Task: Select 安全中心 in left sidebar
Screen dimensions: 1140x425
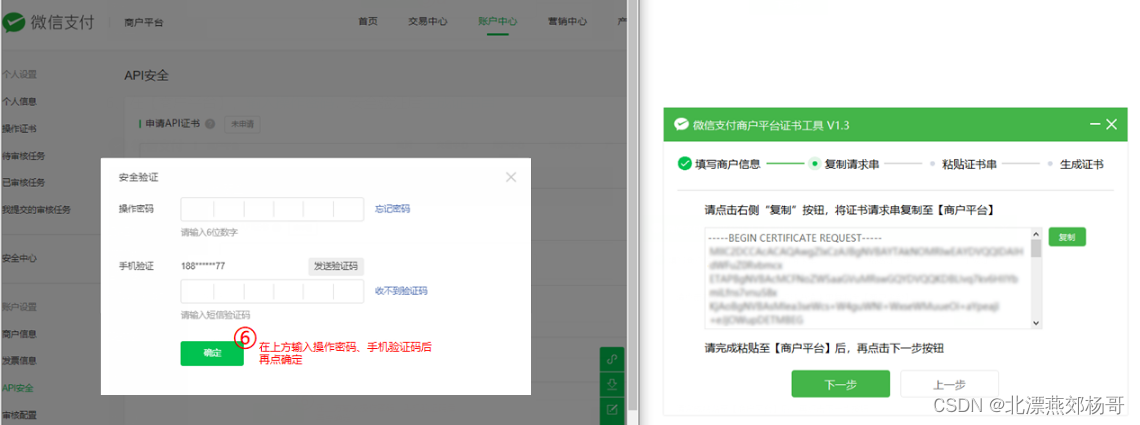Action: (19, 258)
